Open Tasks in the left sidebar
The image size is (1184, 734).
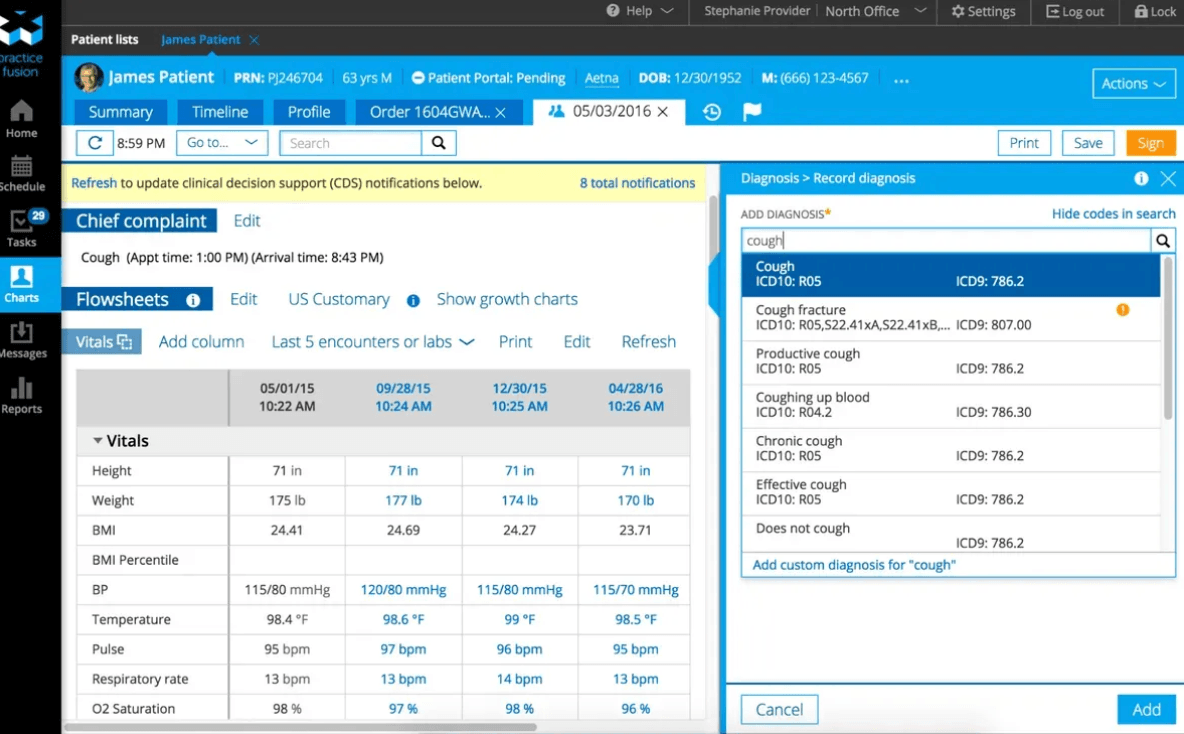pos(22,229)
